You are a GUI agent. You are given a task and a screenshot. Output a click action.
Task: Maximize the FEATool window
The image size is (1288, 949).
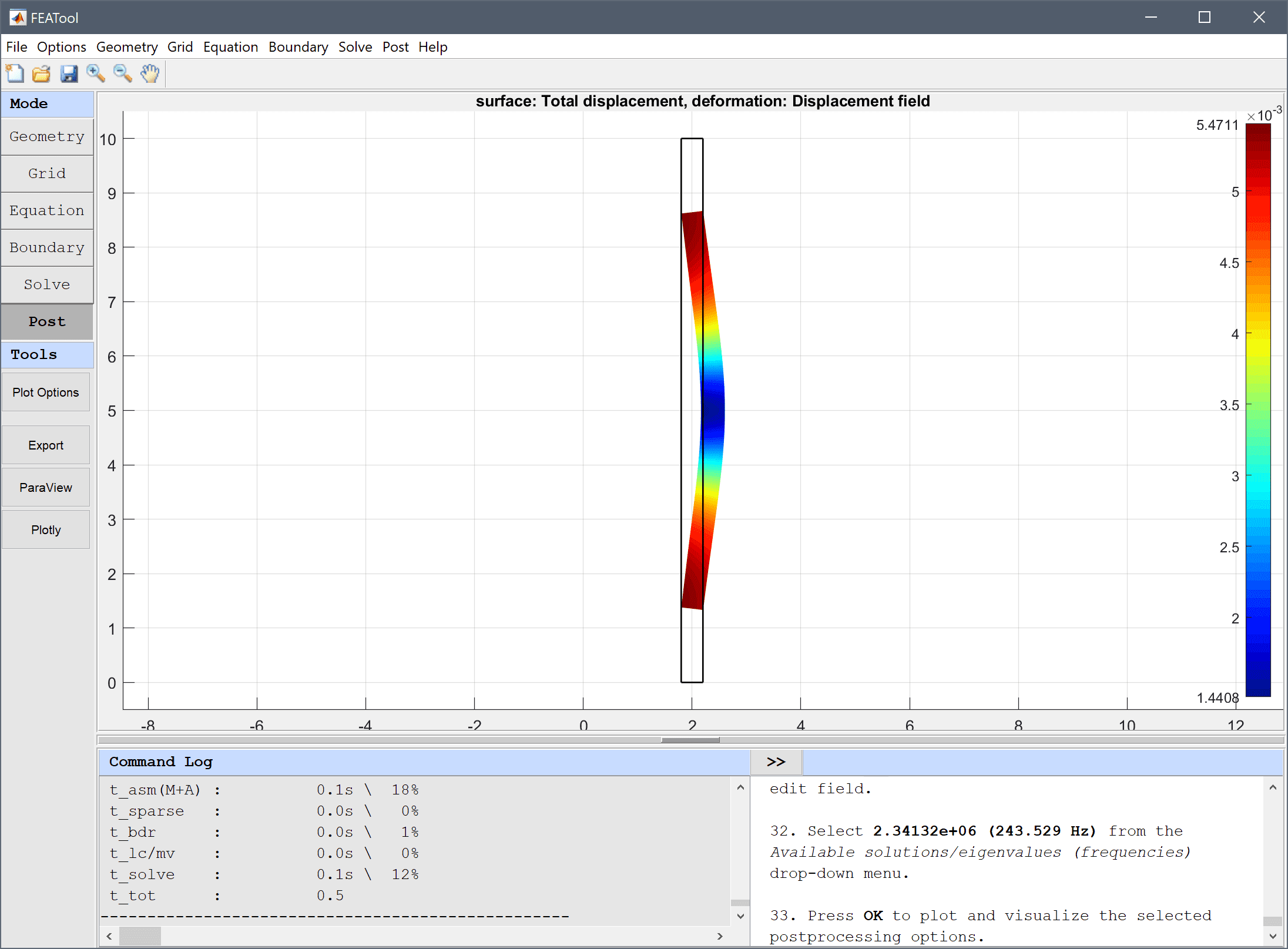1205,18
